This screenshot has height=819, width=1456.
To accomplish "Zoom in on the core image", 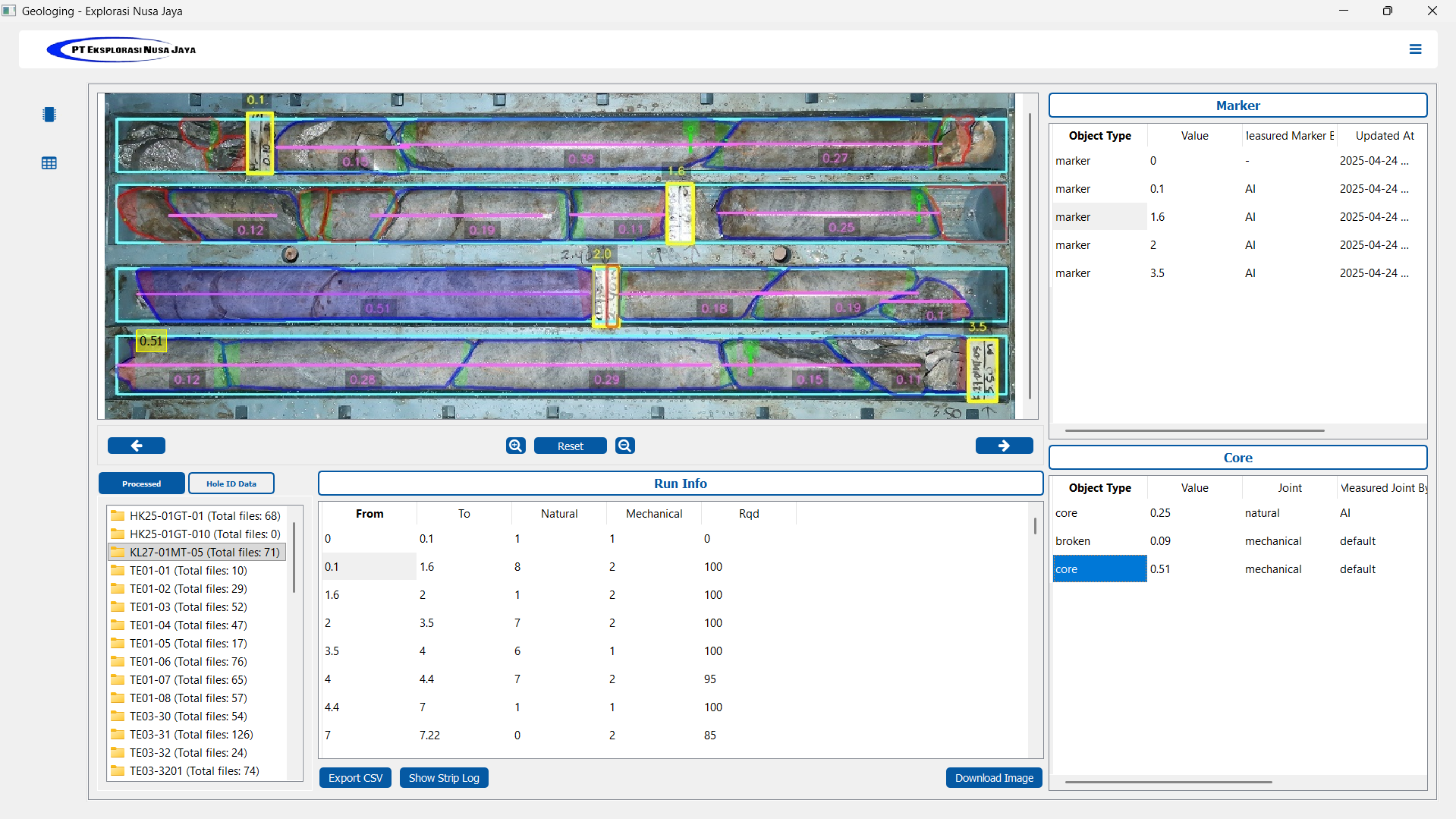I will tap(516, 446).
